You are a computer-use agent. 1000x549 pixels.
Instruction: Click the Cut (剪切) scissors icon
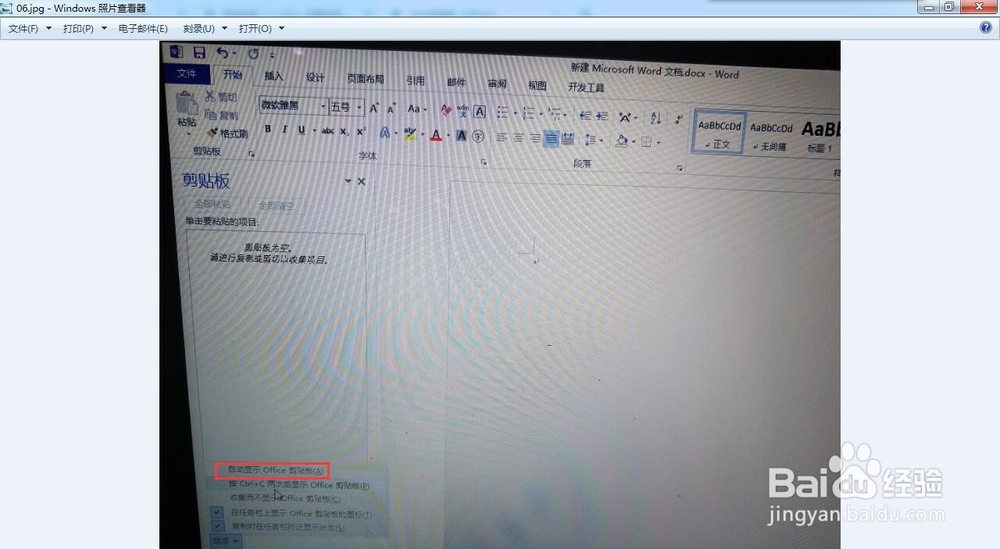click(210, 96)
